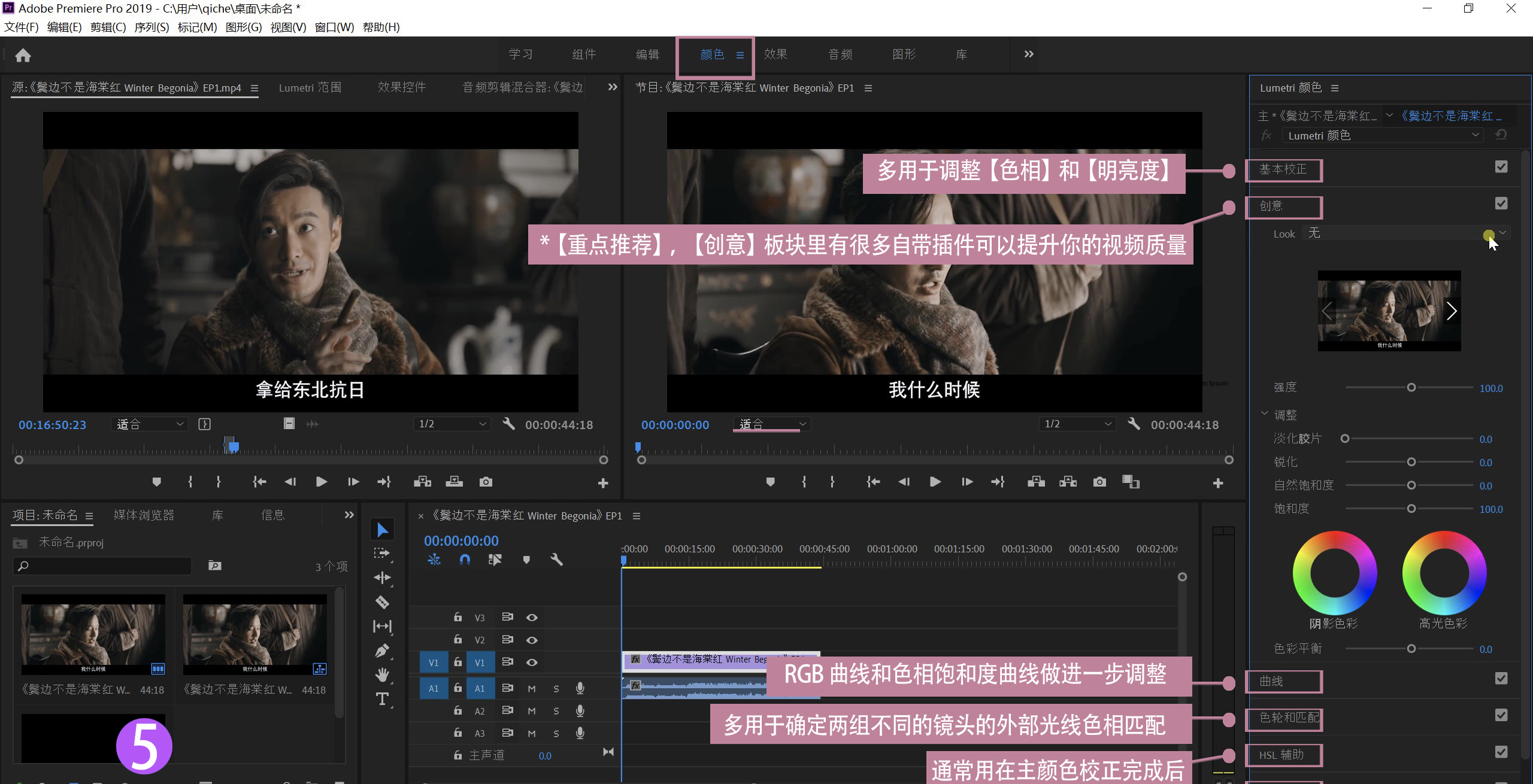Open the 窗口(W) menu
The height and width of the screenshot is (784, 1533).
(334, 27)
